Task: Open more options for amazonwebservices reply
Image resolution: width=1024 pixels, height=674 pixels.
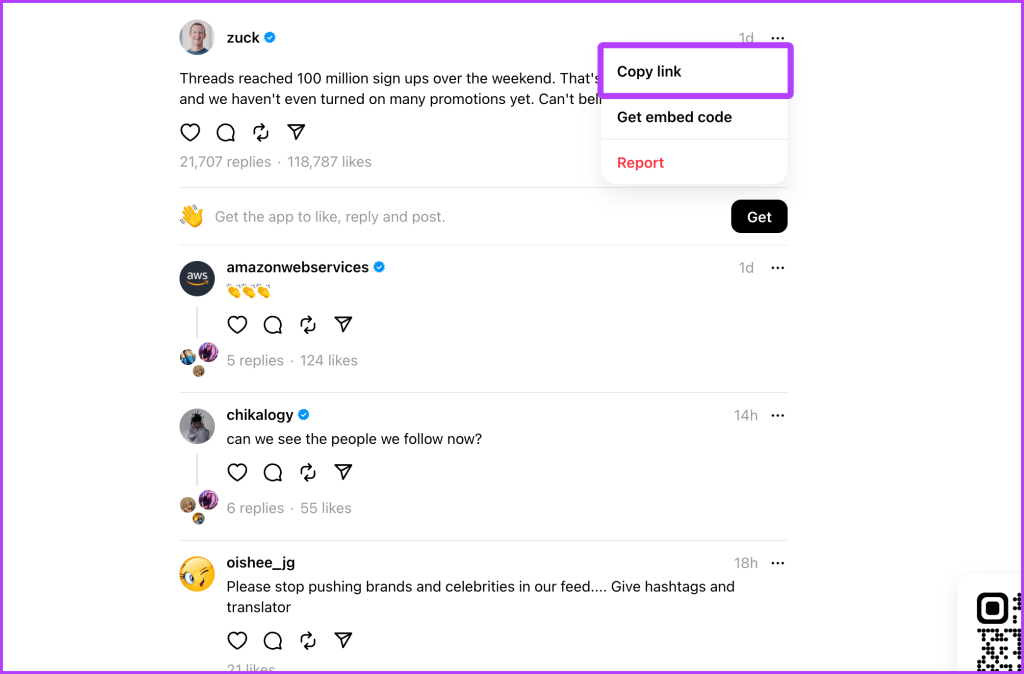Action: tap(777, 268)
